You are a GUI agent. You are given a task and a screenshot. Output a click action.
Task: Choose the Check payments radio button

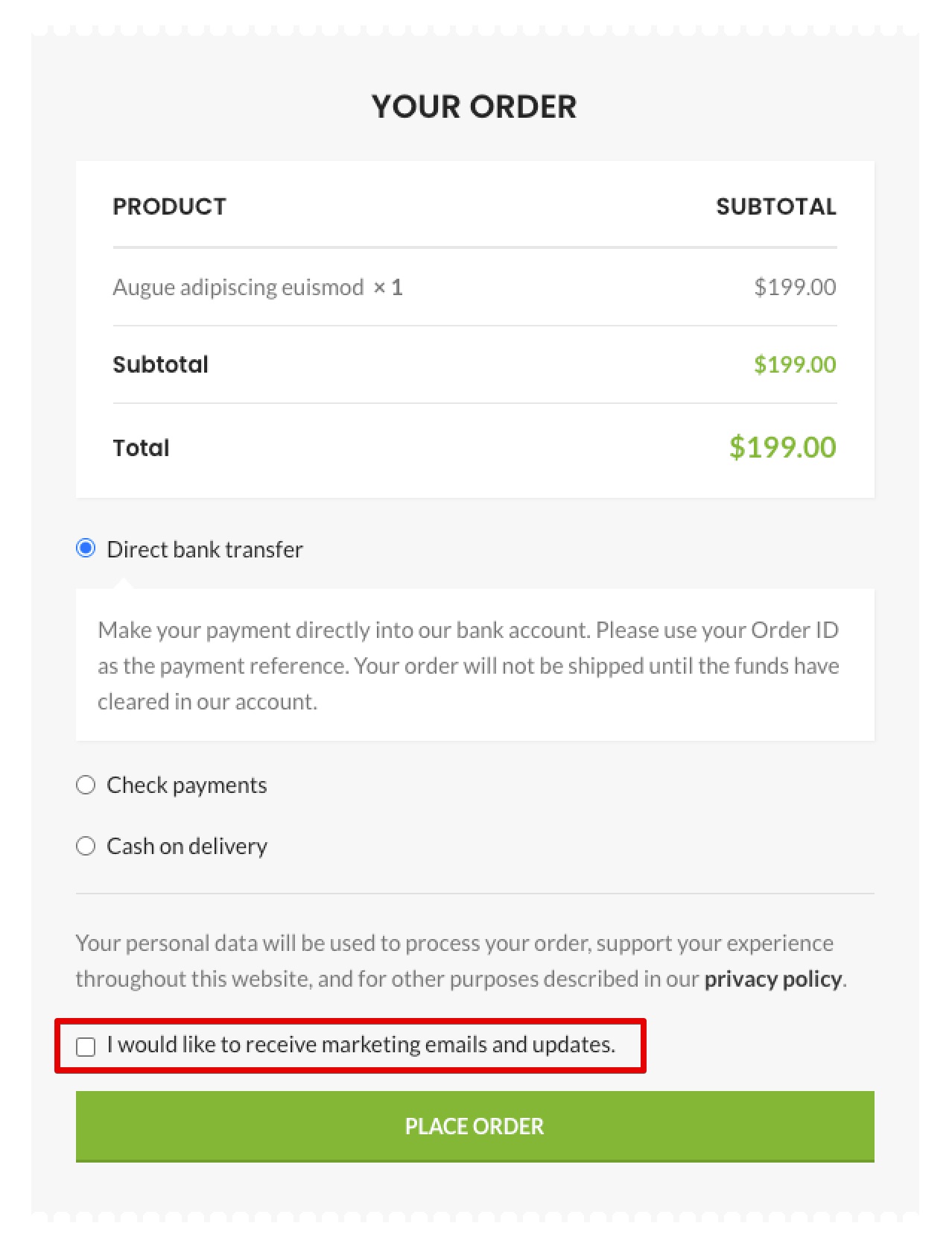point(86,785)
